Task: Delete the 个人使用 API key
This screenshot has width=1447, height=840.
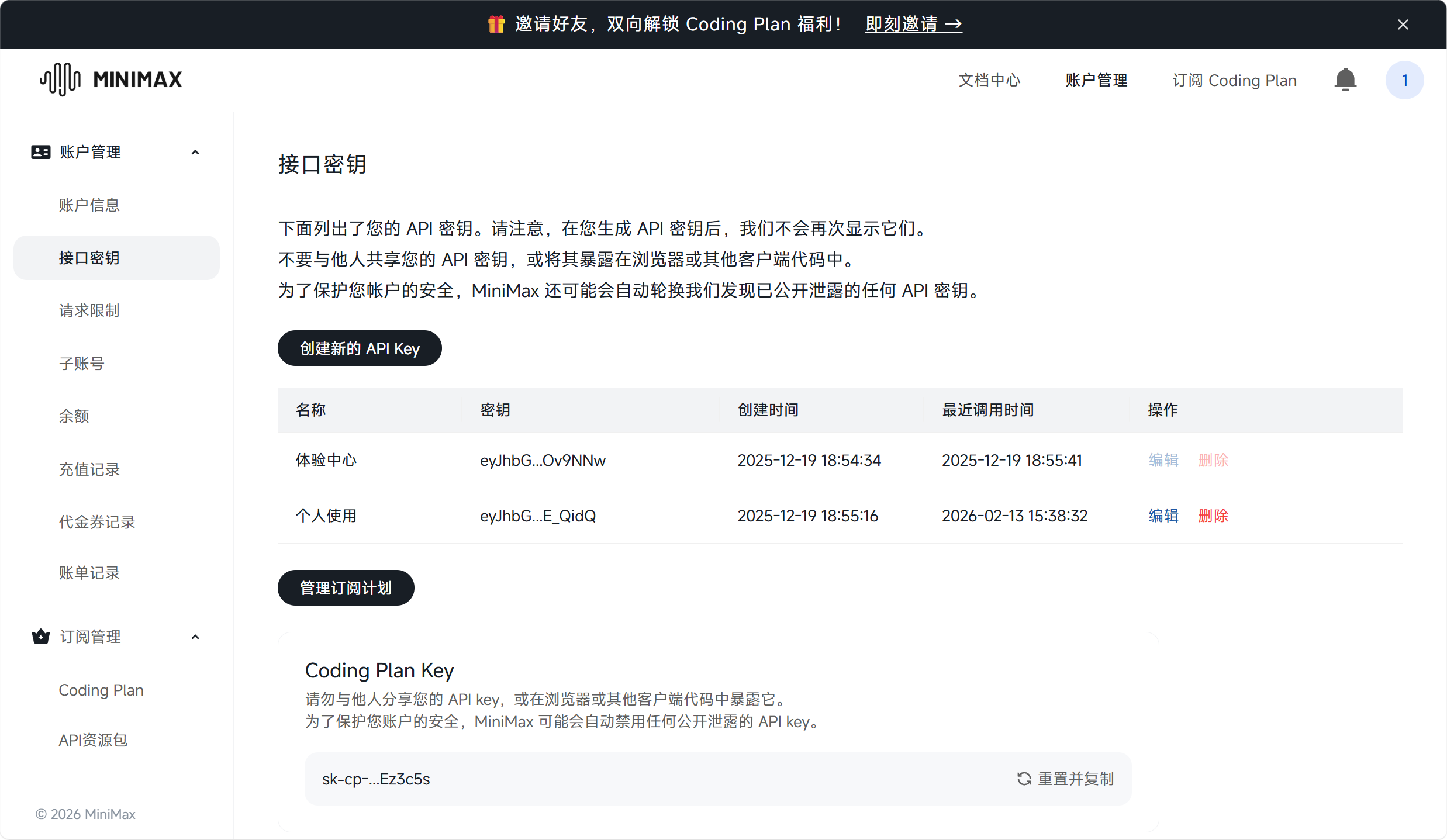Action: coord(1213,516)
